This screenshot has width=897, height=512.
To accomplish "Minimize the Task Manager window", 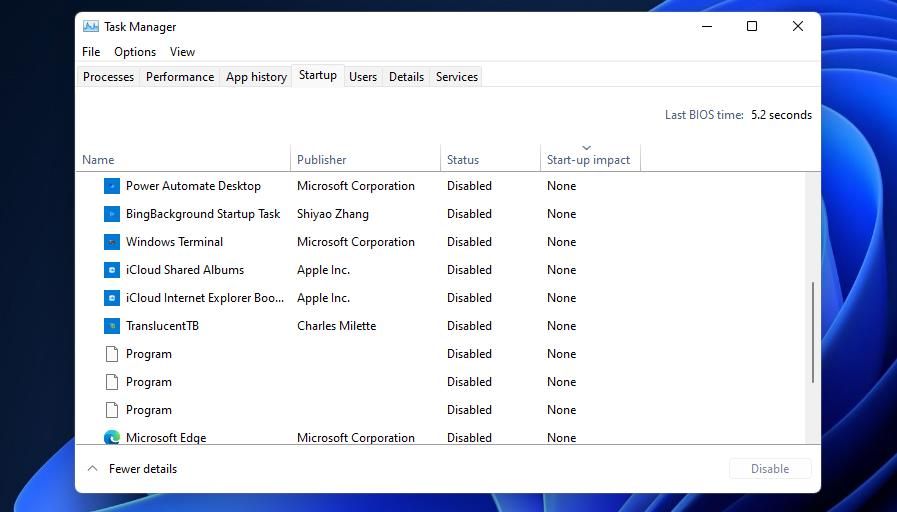I will (x=707, y=26).
